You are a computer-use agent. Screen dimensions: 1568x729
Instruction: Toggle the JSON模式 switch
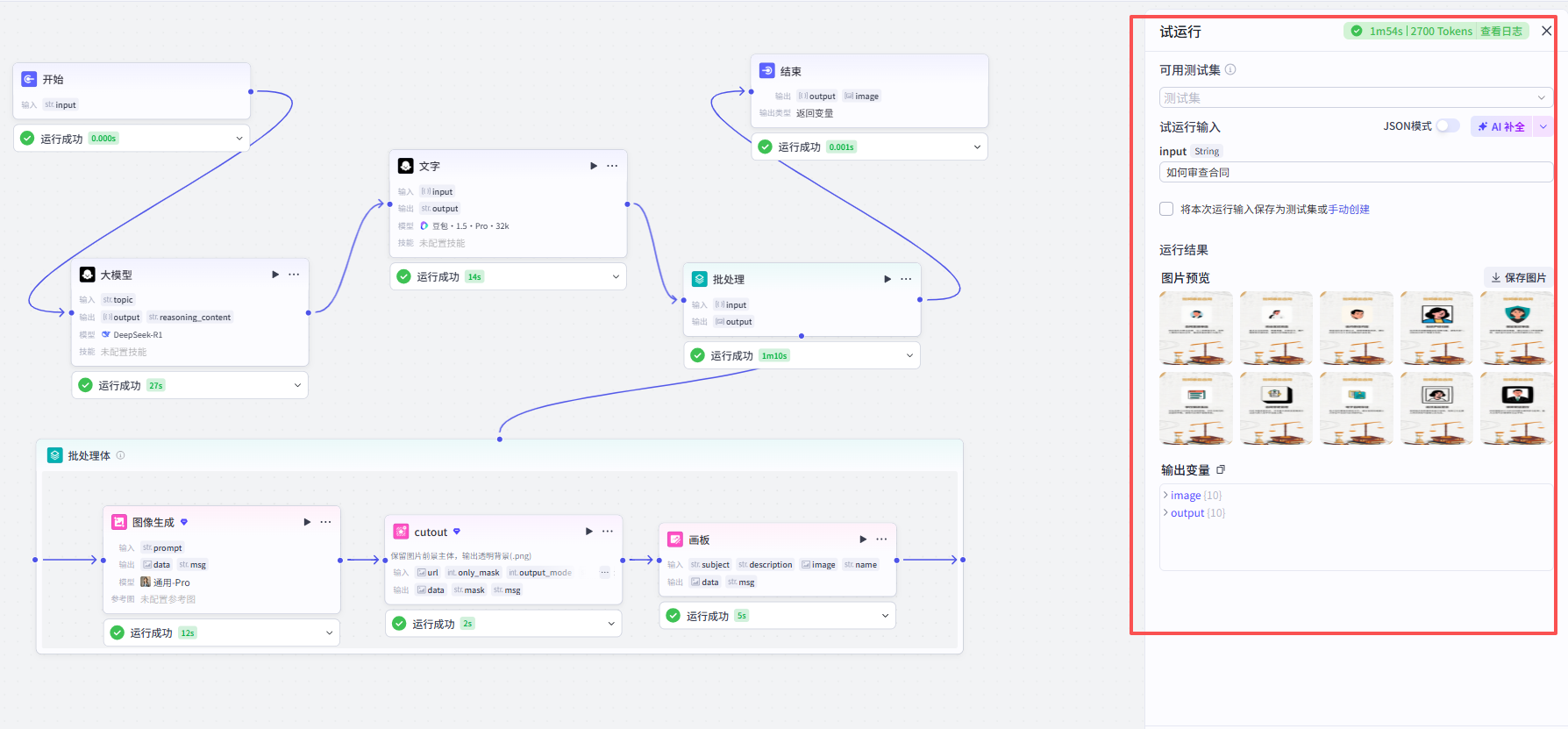(x=1448, y=126)
